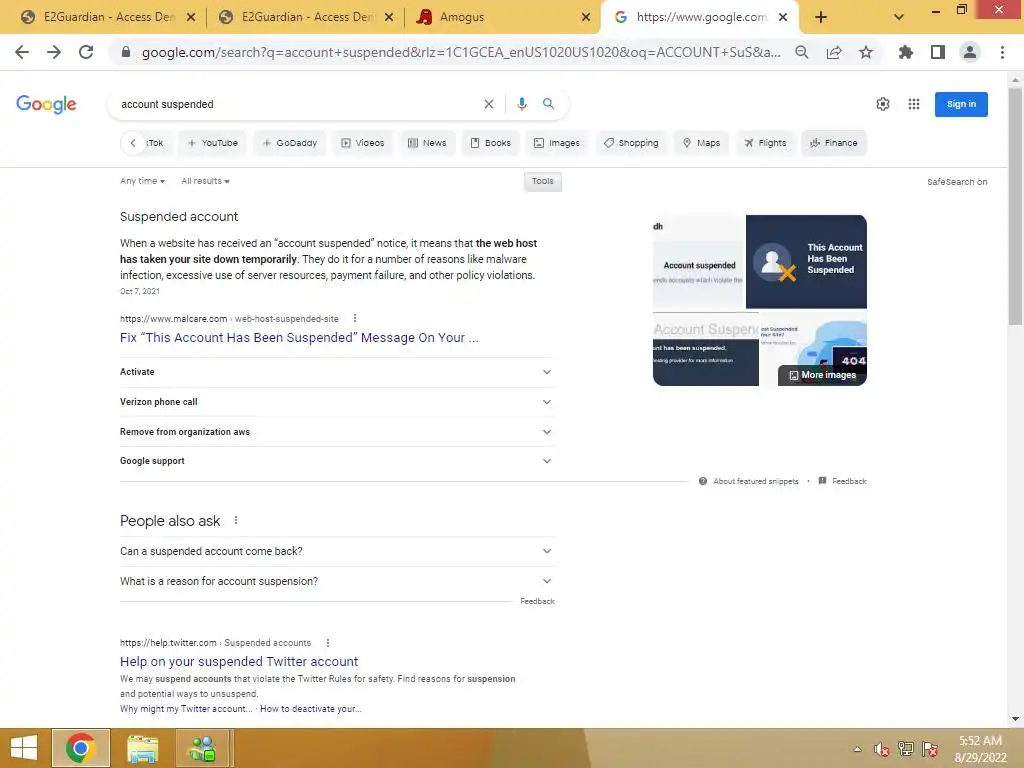Viewport: 1024px width, 768px height.
Task: Expand the Activate section
Action: coord(336,372)
